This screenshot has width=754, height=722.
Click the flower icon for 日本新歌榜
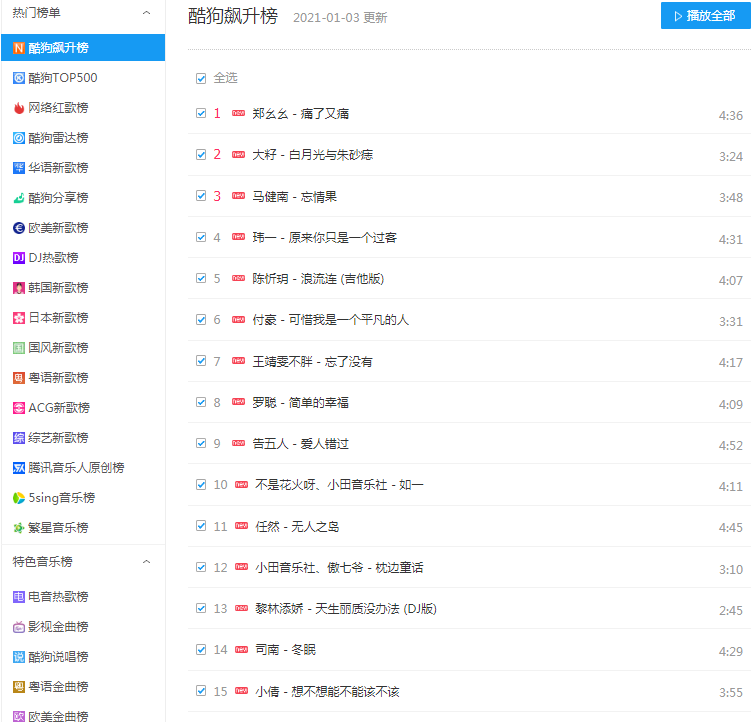tap(18, 318)
